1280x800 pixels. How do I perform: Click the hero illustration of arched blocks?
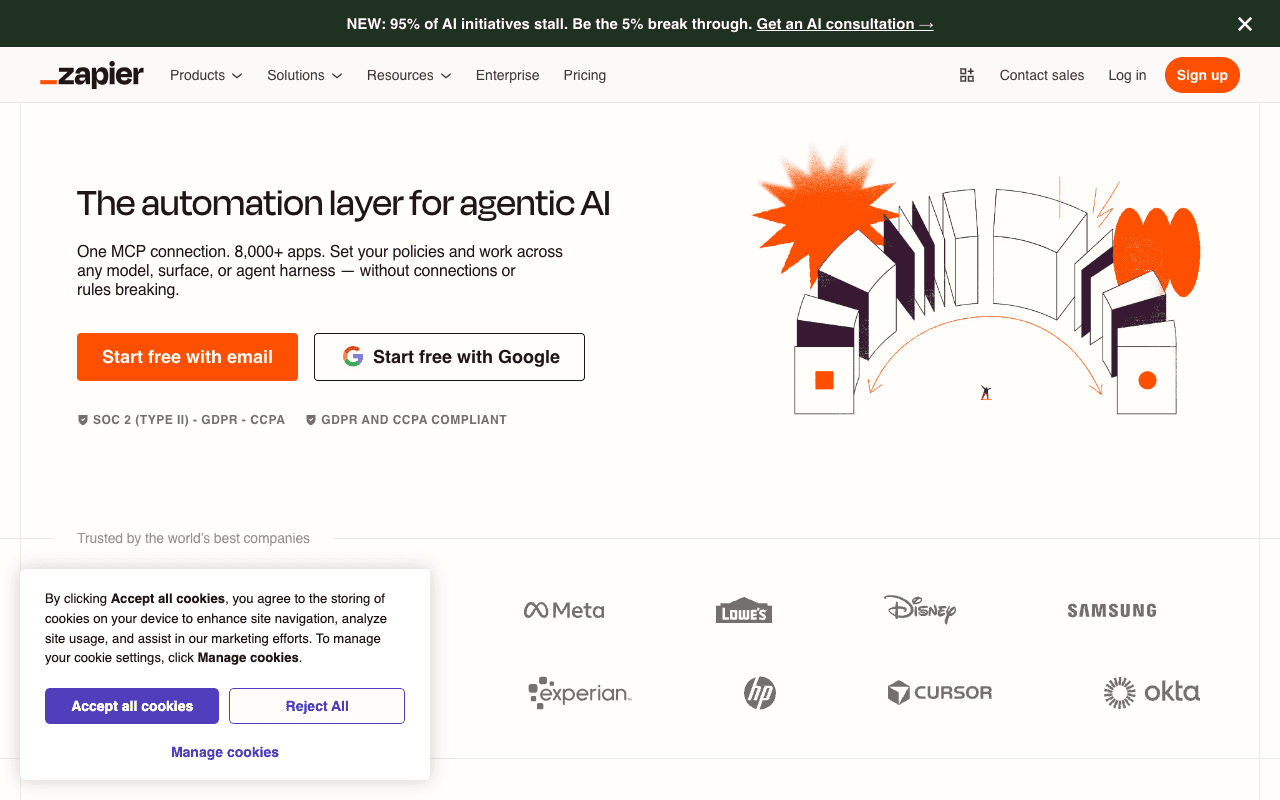pos(976,280)
